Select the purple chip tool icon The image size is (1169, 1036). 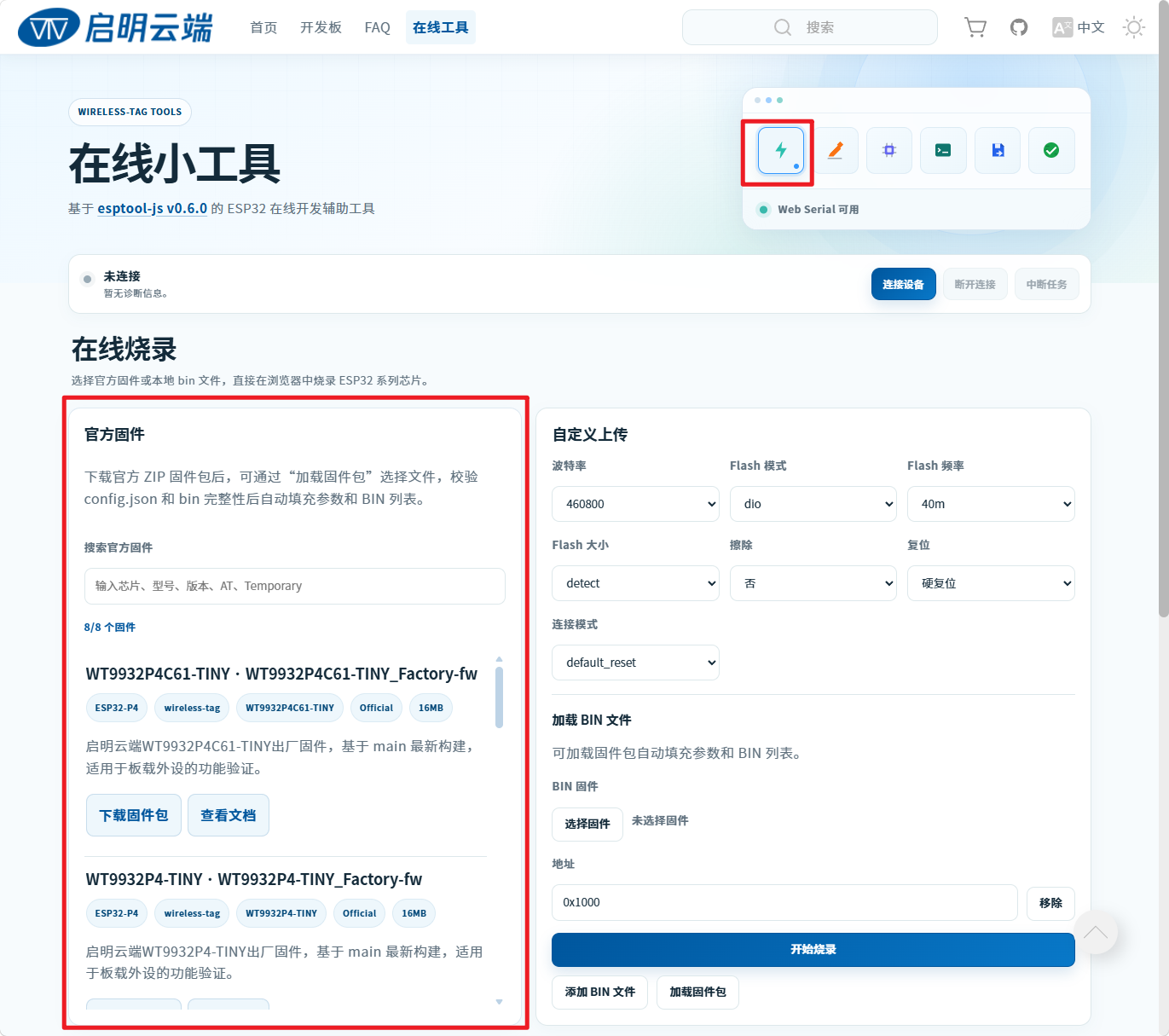(x=889, y=150)
